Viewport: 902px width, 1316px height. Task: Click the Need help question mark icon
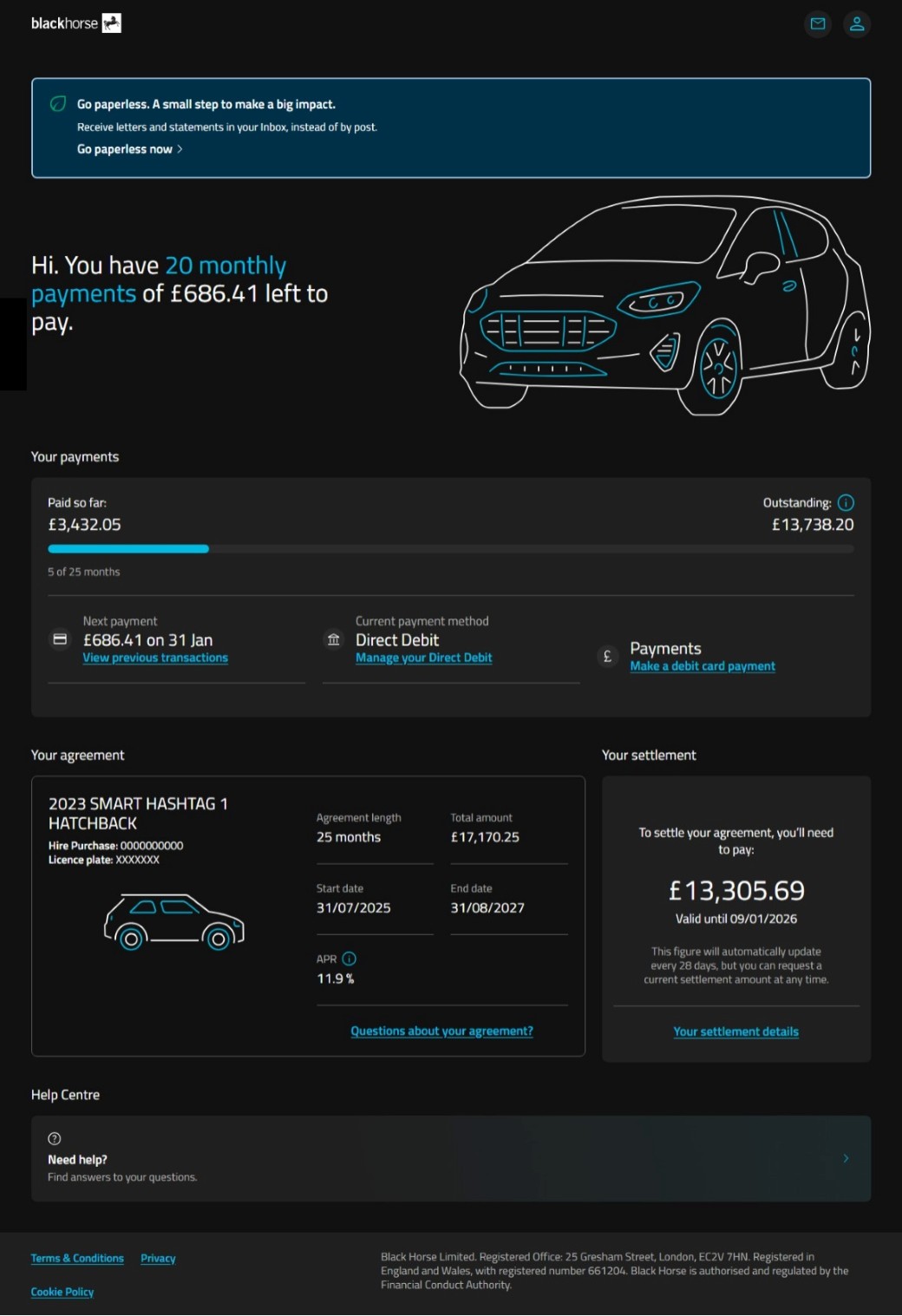pyautogui.click(x=55, y=1139)
